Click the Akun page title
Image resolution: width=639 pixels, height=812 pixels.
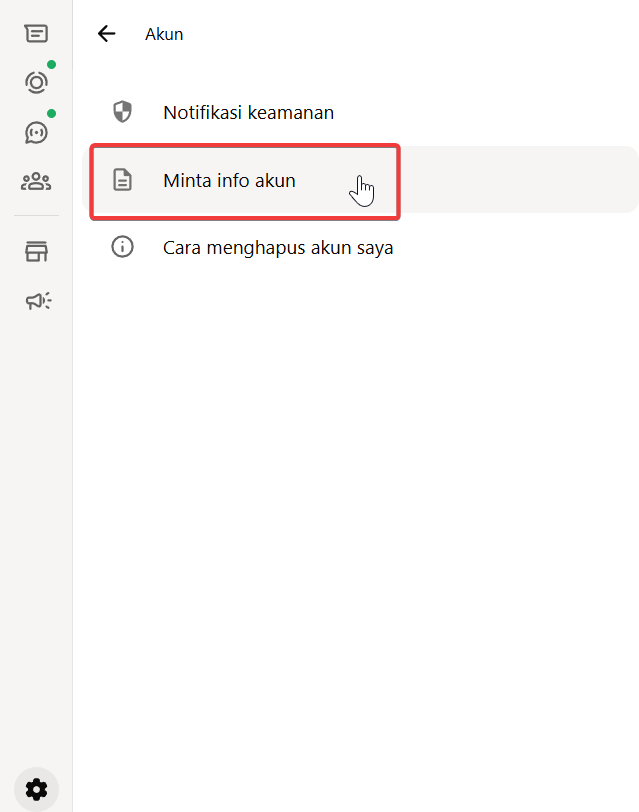pyautogui.click(x=164, y=34)
